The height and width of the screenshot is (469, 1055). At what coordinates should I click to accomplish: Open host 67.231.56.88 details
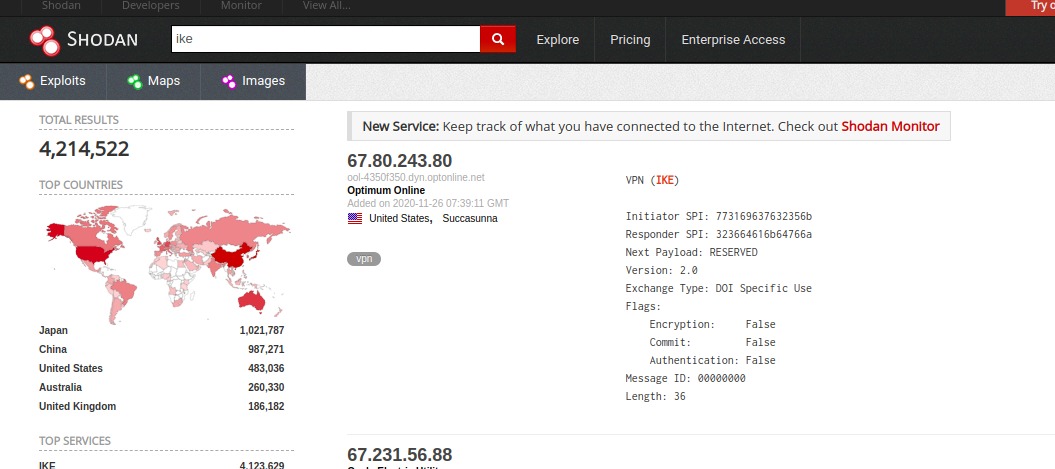click(x=400, y=454)
